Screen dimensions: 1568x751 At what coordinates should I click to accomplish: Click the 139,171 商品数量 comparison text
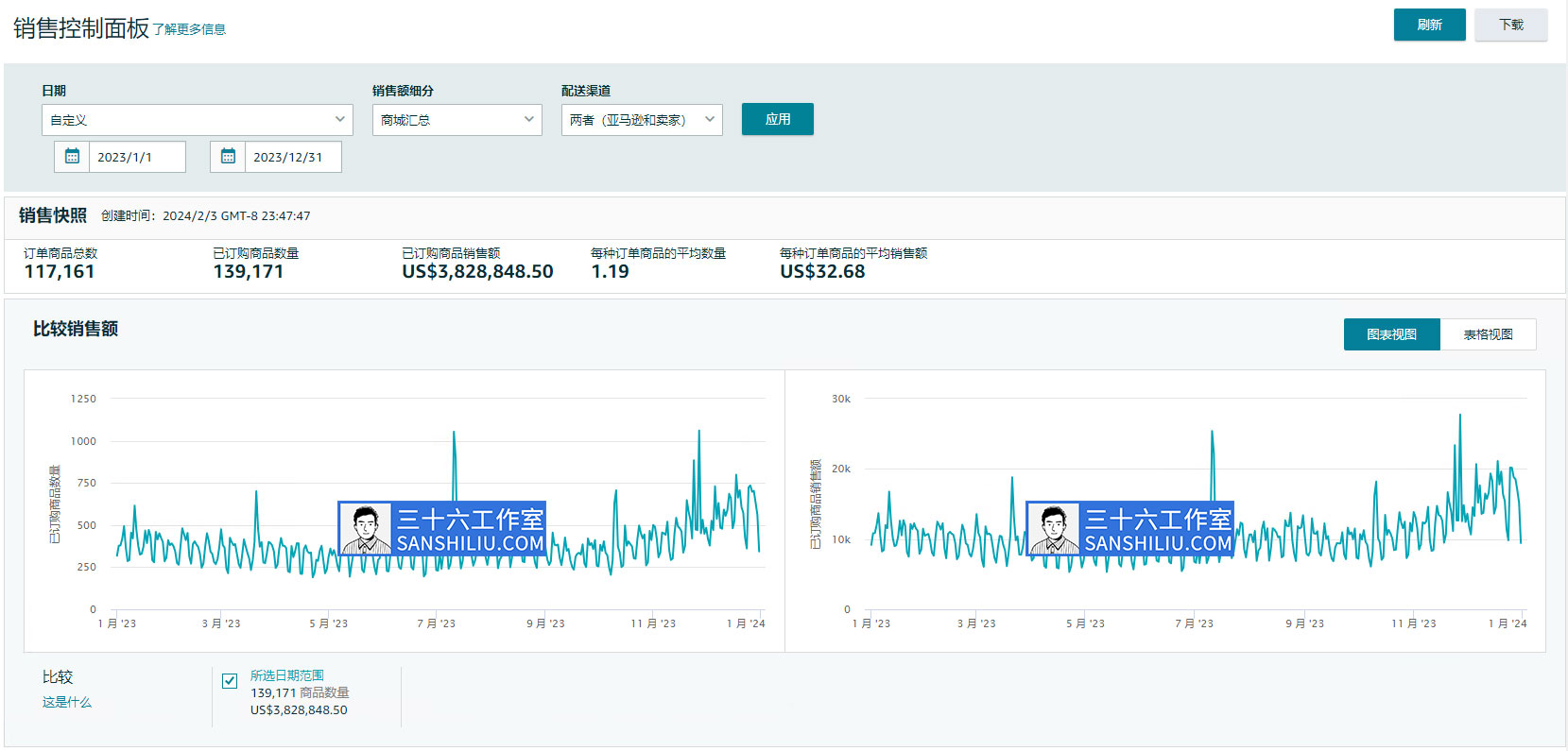coord(300,692)
